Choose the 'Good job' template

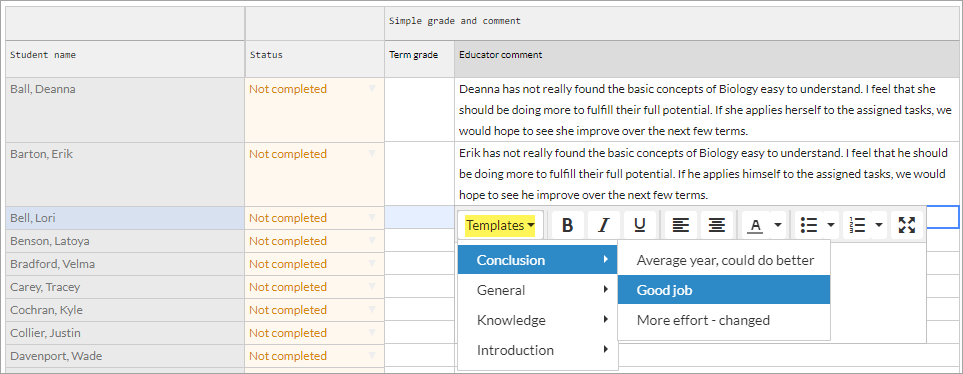click(724, 290)
